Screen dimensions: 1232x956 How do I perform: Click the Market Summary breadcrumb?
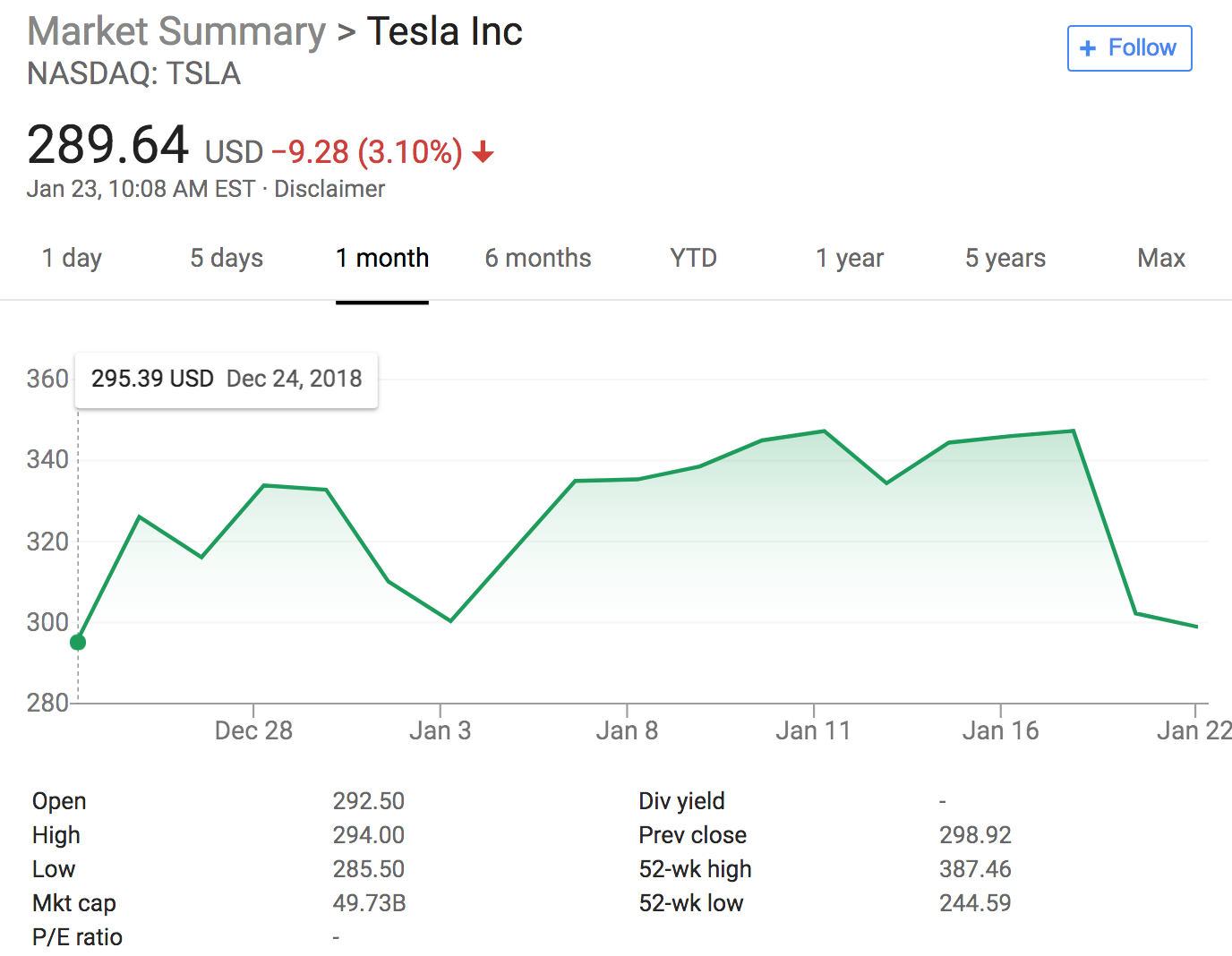[x=176, y=31]
